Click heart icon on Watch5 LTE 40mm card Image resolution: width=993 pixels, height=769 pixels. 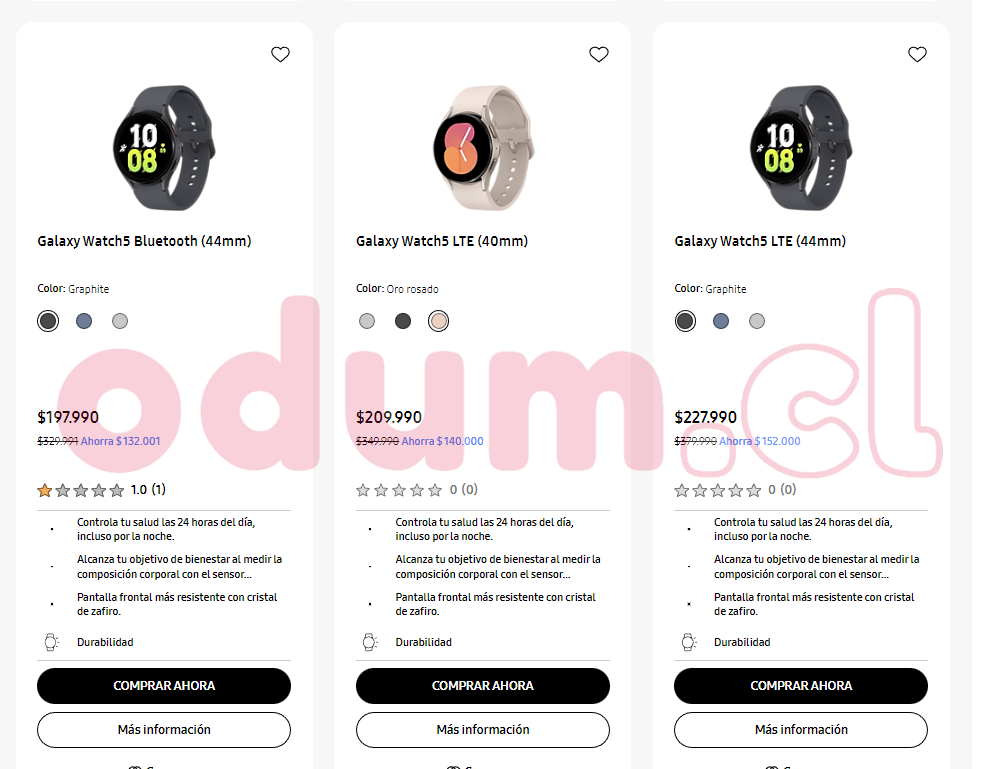(x=598, y=54)
